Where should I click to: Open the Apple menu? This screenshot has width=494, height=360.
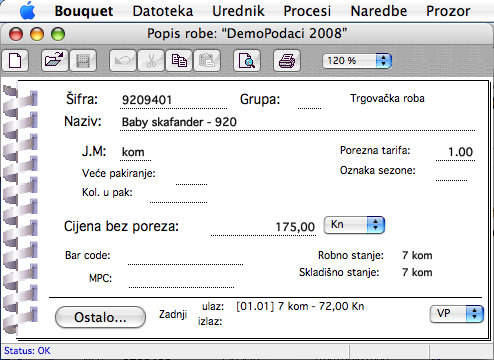(27, 11)
